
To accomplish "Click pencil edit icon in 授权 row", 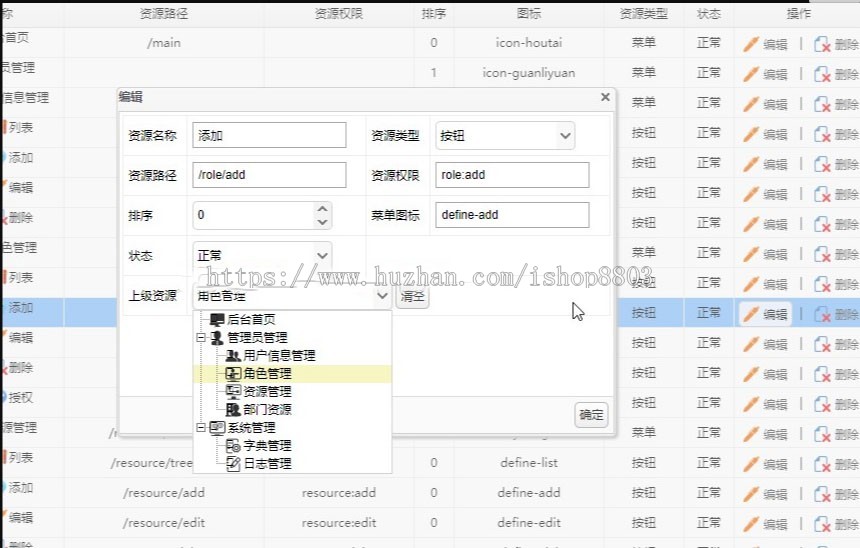I will tap(751, 404).
